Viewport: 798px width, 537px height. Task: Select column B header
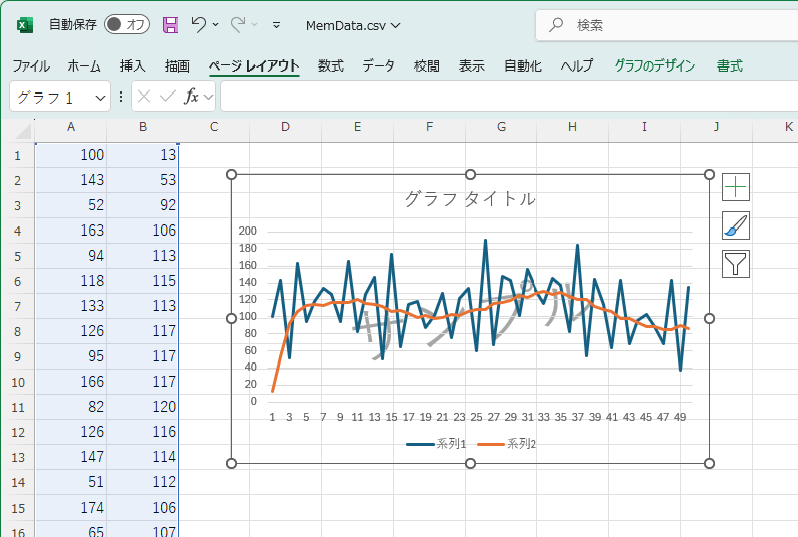143,127
